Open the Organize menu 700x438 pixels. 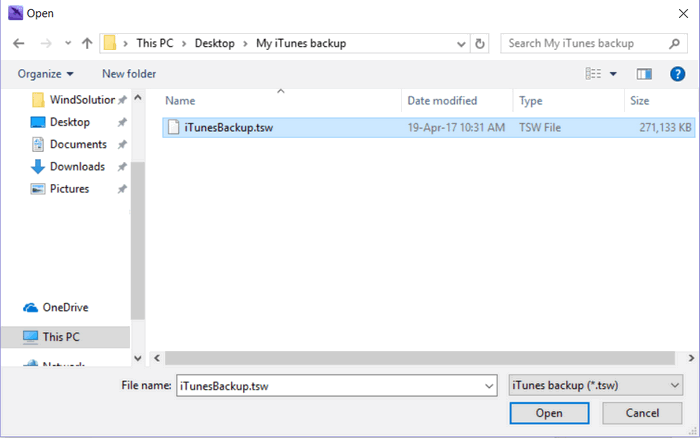point(45,74)
